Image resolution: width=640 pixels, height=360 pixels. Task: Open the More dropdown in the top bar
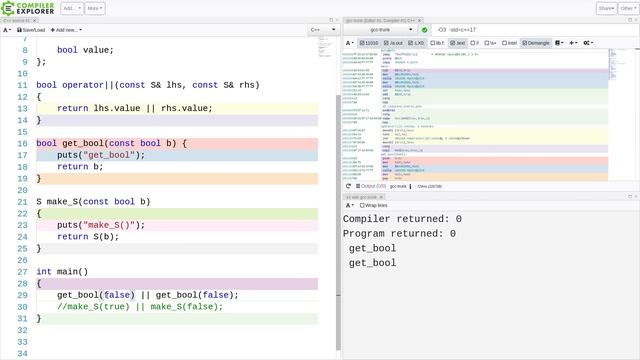click(x=95, y=8)
